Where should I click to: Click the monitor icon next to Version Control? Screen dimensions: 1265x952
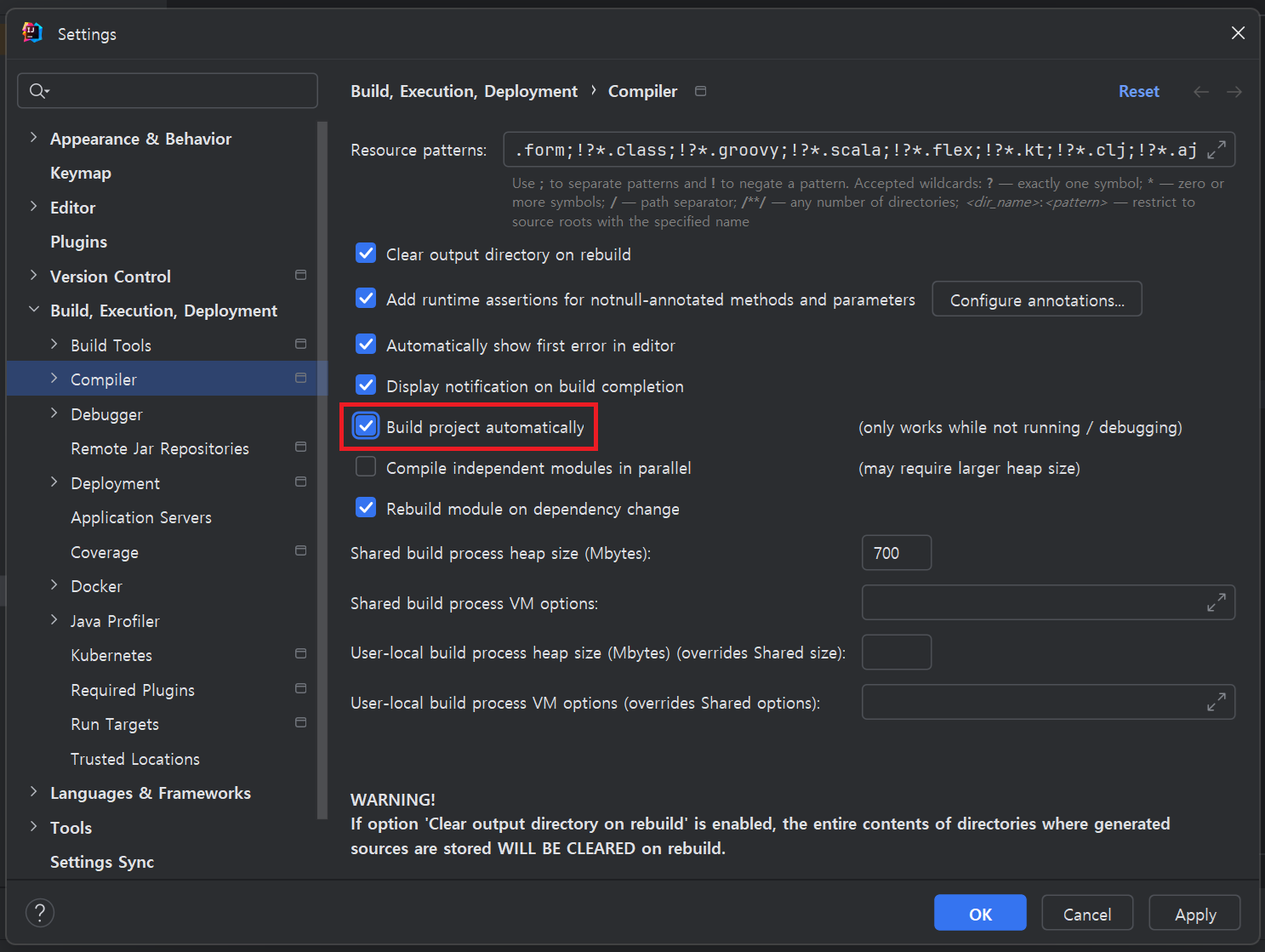(300, 275)
